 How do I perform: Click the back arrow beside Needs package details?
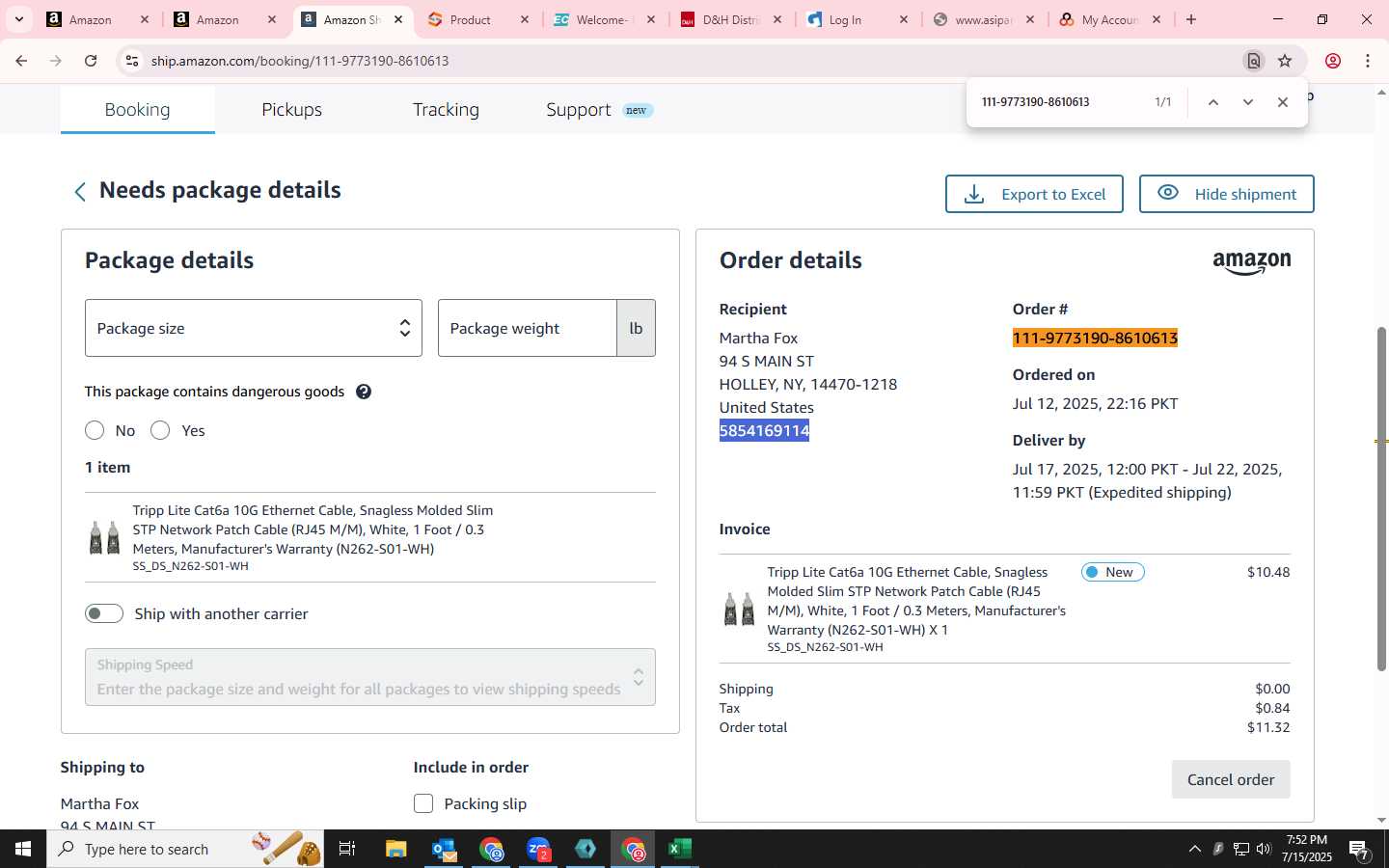pos(80,192)
